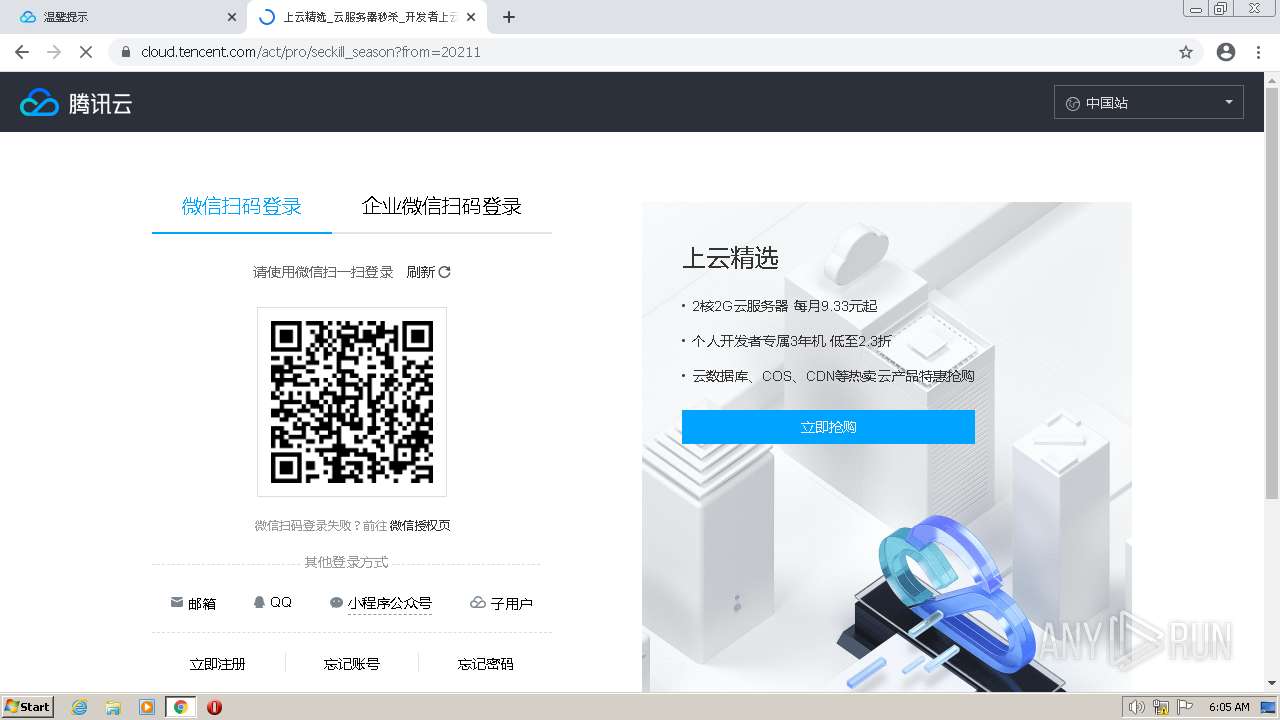This screenshot has width=1280, height=720.
Task: Click the 请使用微信扫一扫登录 instruction
Action: 323,272
